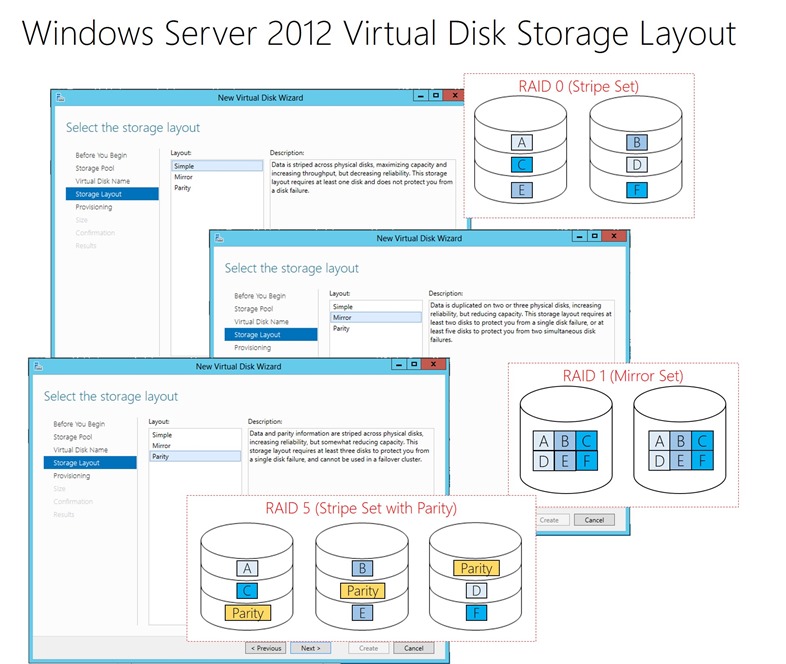Go to Storage Pool step in bottom wizard
Viewport: 786px width, 664px height.
point(73,437)
